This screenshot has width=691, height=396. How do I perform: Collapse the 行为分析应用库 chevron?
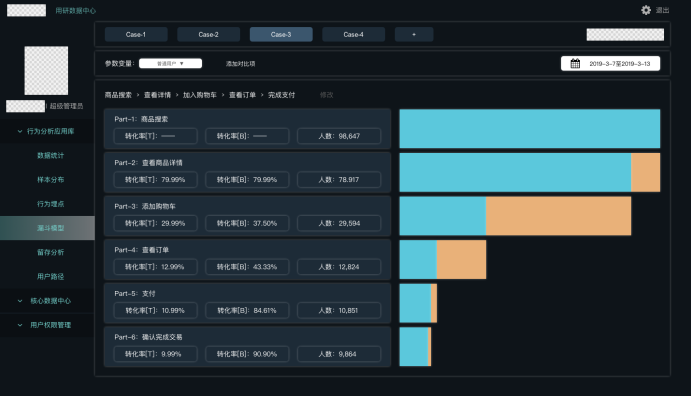(20, 131)
